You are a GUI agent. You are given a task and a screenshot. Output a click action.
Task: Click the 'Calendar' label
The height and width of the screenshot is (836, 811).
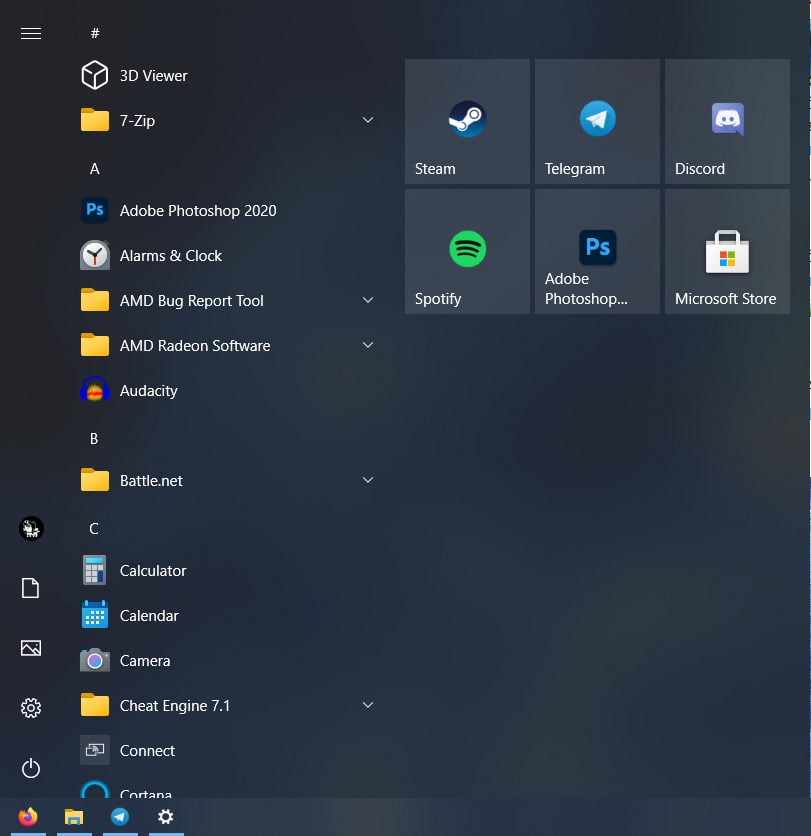149,615
